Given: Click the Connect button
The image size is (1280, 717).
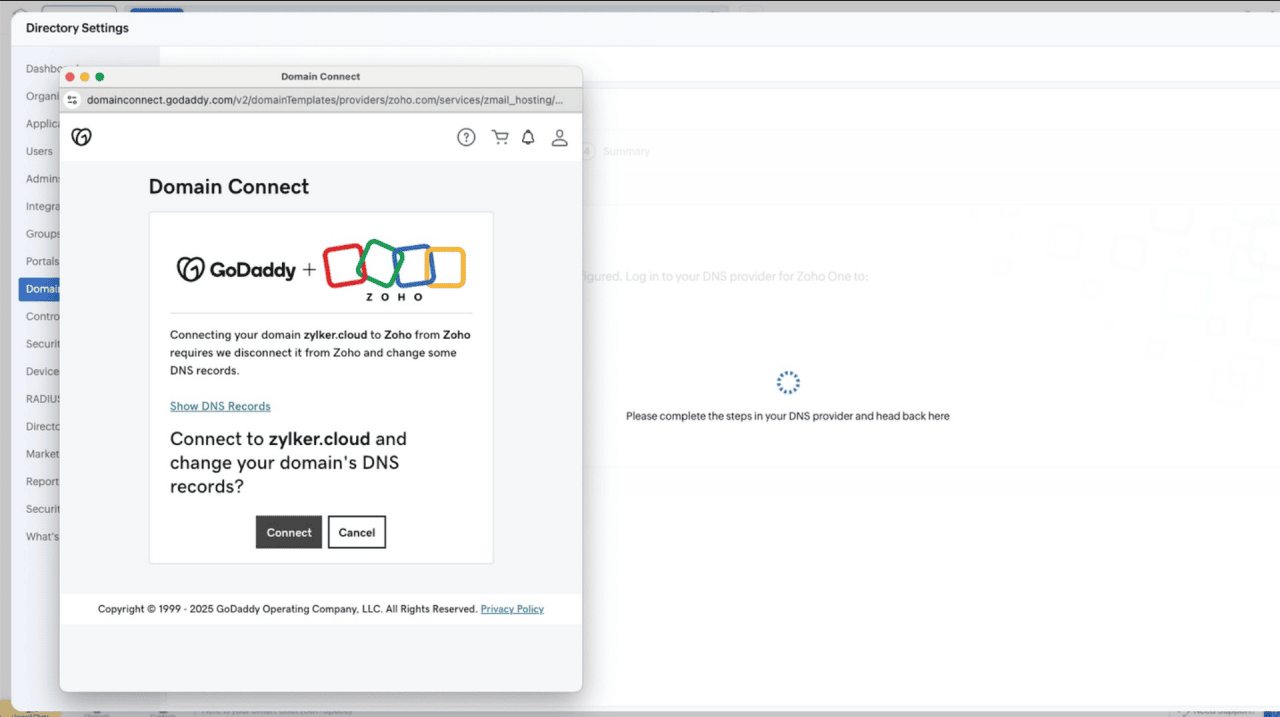Looking at the screenshot, I should (289, 532).
